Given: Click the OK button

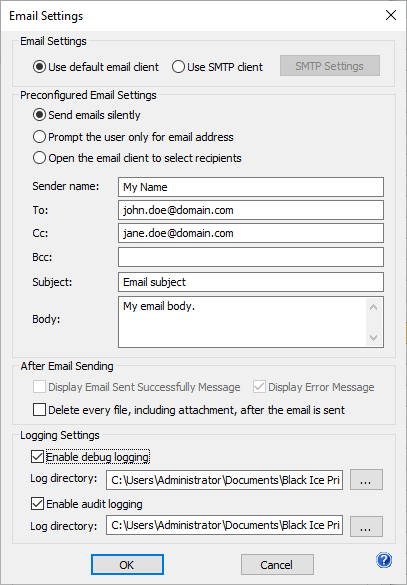Looking at the screenshot, I should (127, 564).
